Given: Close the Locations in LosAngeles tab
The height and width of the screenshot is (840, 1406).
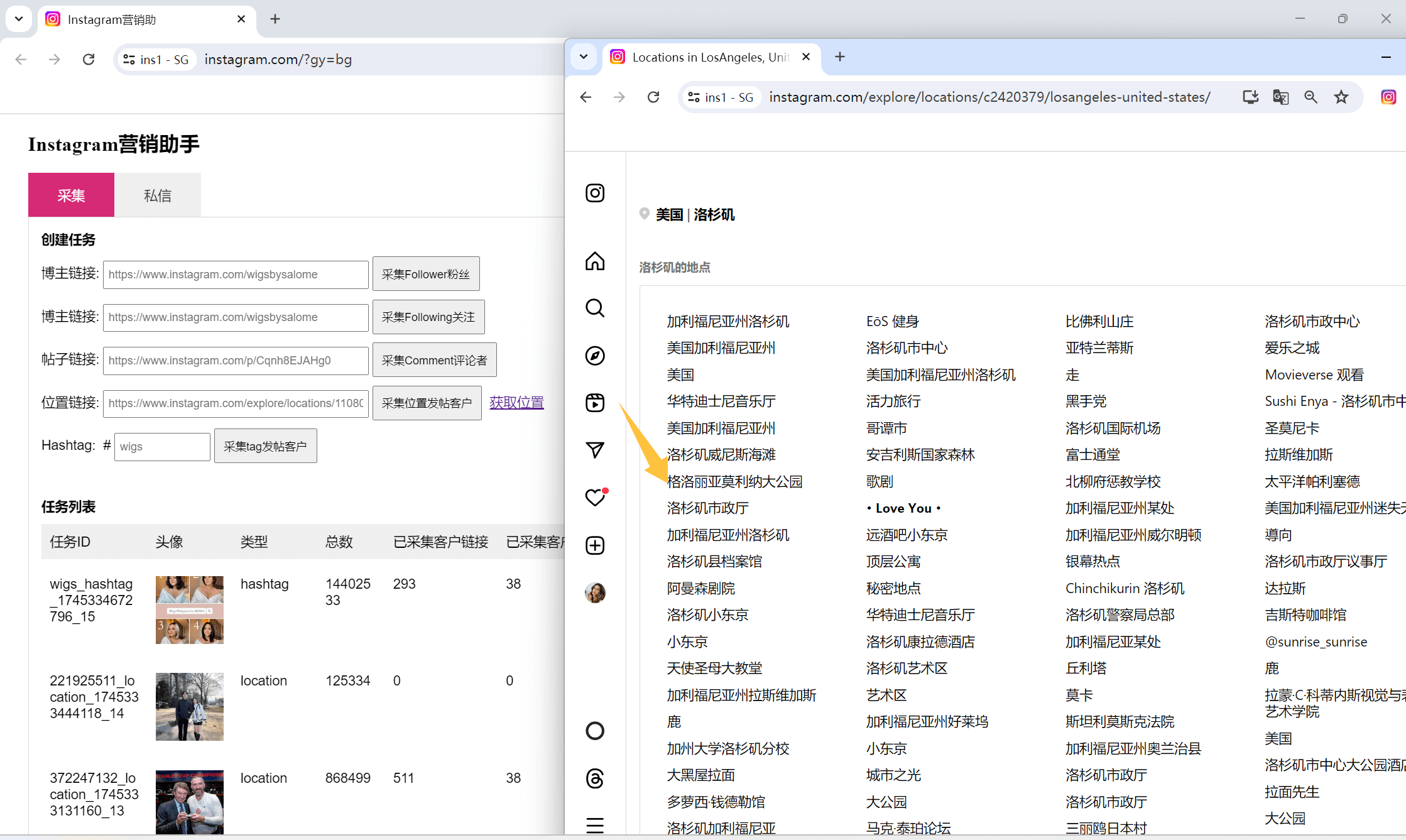Looking at the screenshot, I should click(x=806, y=57).
